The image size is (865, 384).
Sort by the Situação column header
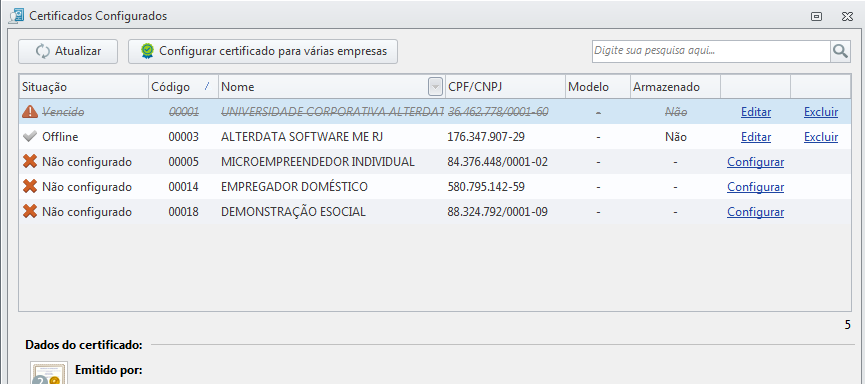(x=84, y=87)
